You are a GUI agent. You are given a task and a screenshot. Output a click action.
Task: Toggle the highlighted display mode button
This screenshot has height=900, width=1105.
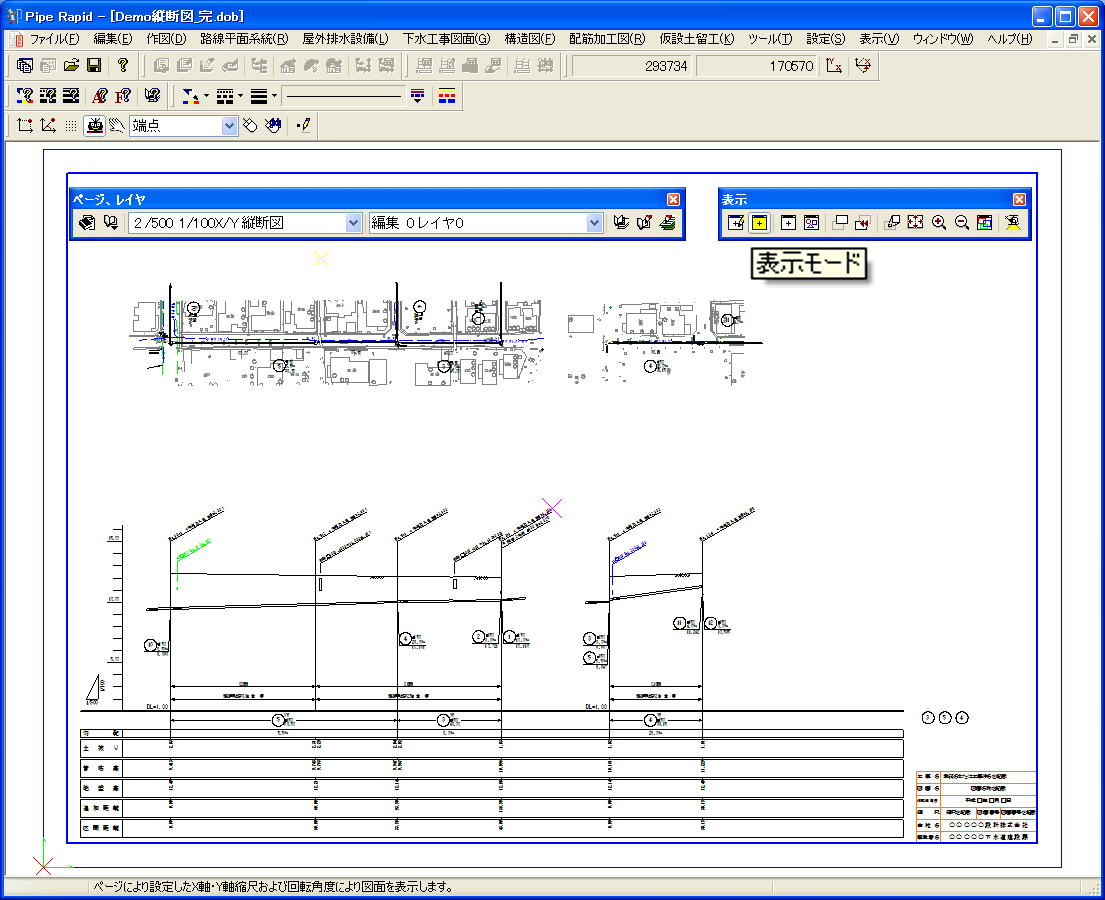pos(759,223)
